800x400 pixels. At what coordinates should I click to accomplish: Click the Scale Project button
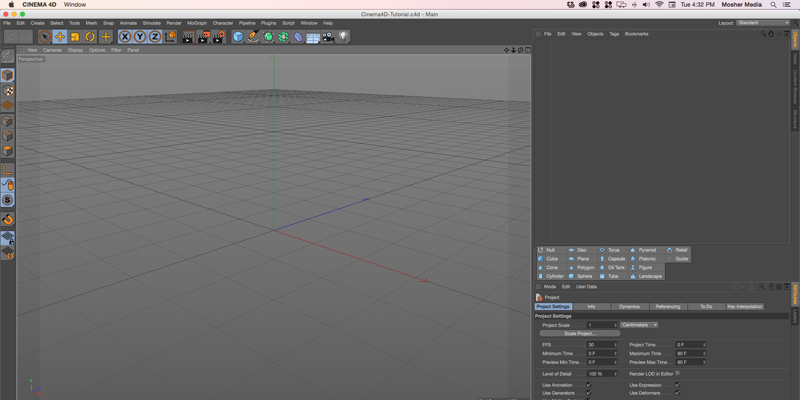[580, 334]
